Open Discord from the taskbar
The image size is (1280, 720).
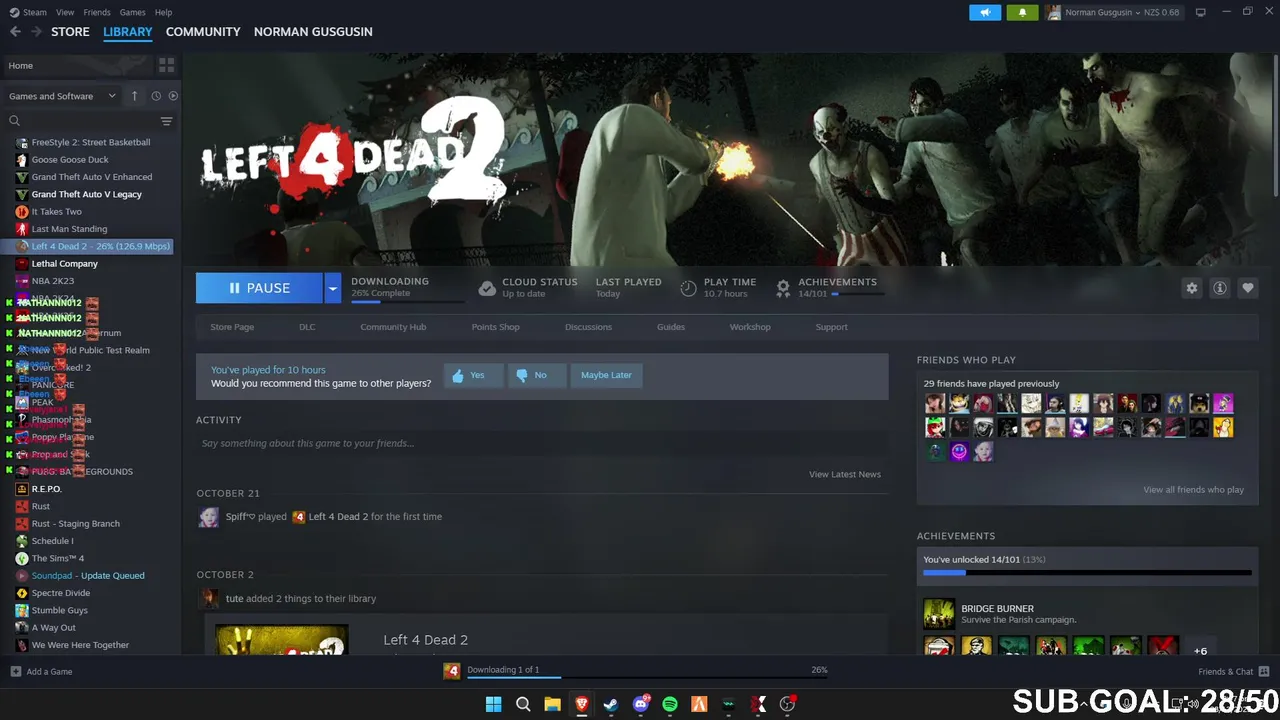click(641, 704)
